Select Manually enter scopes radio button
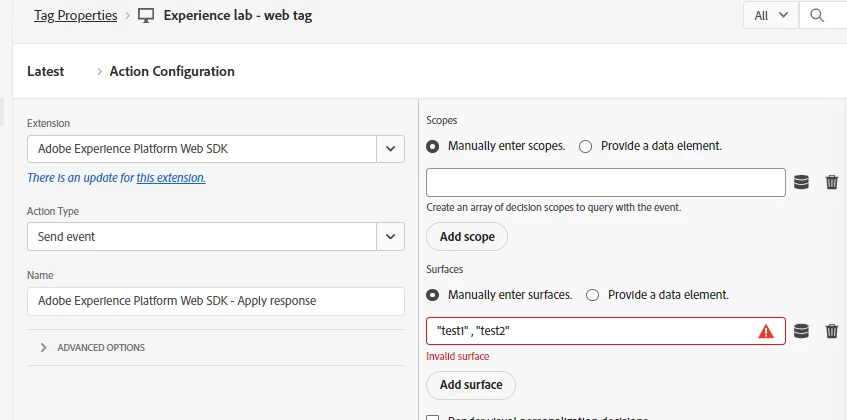847x420 pixels. tap(433, 146)
